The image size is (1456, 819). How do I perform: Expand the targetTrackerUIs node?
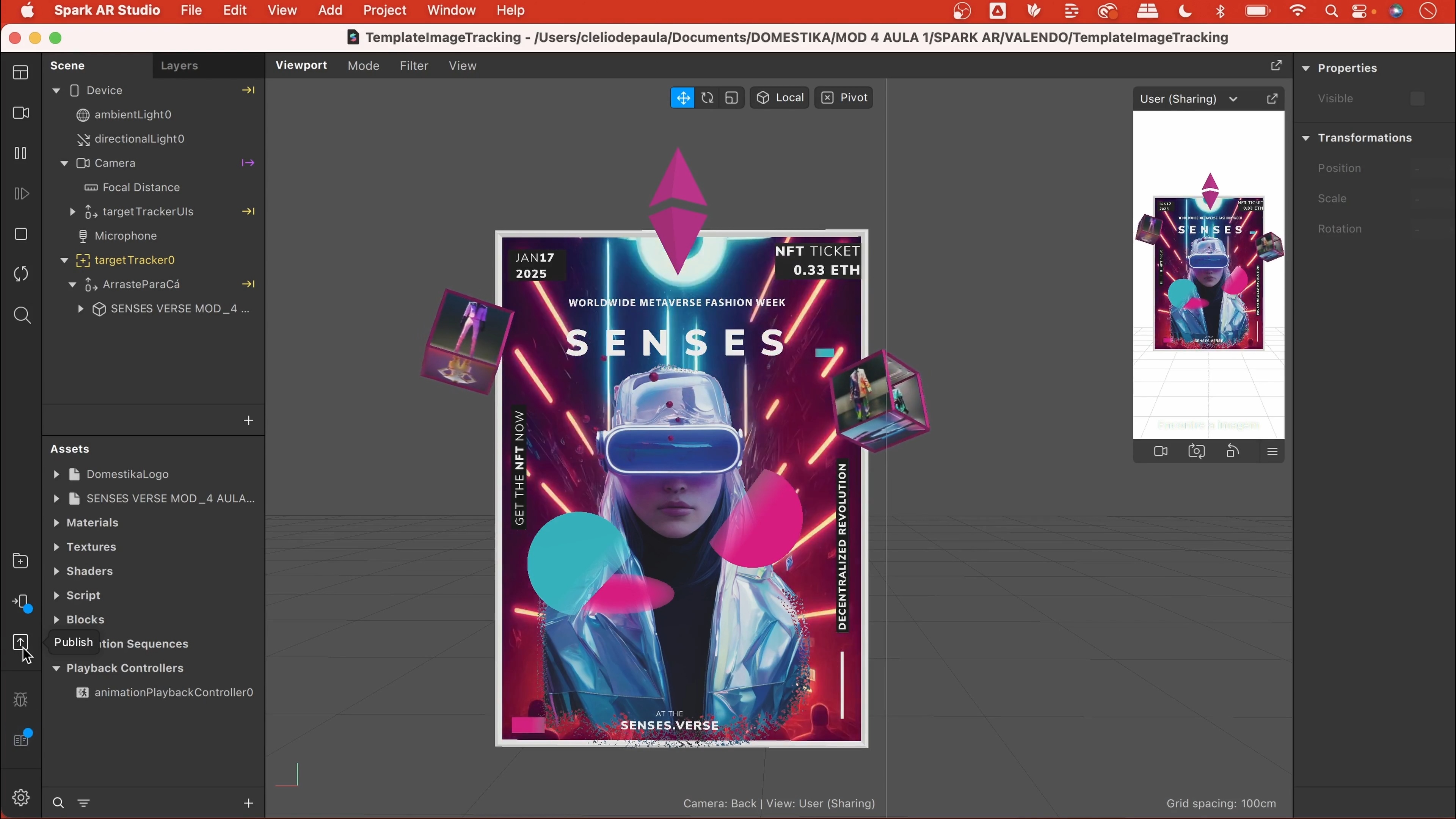[72, 212]
